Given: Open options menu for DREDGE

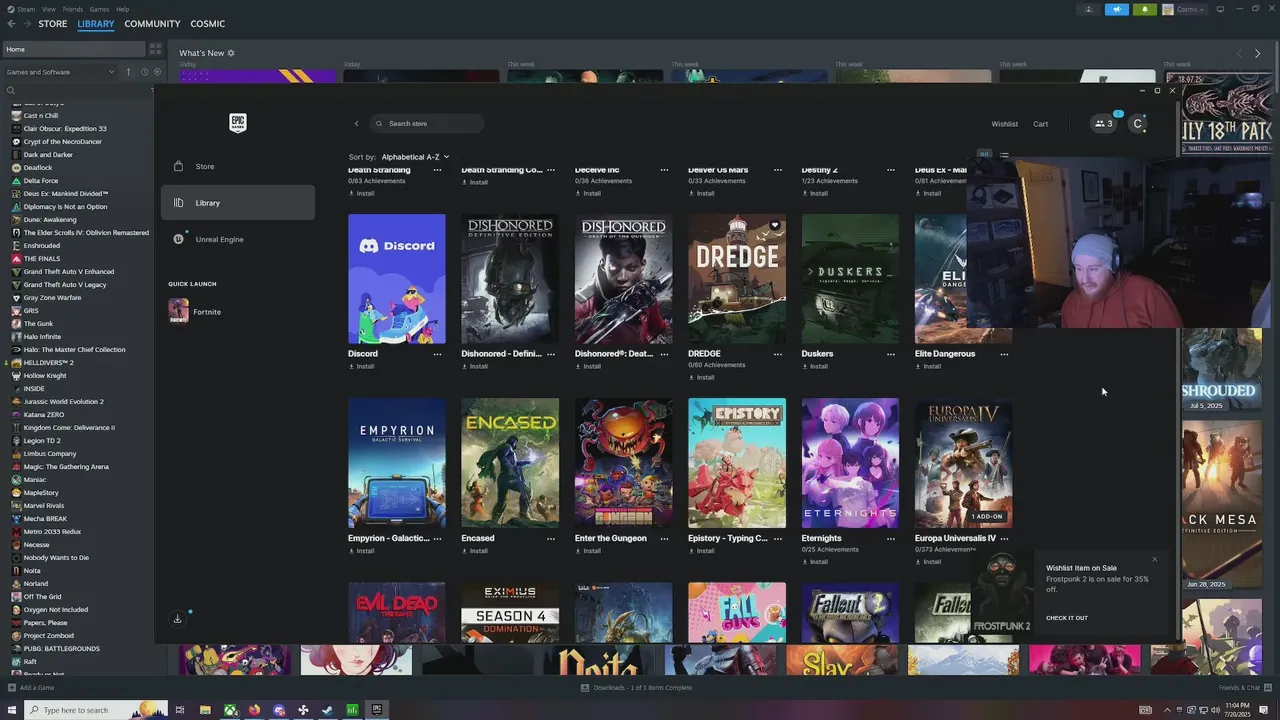Looking at the screenshot, I should [x=777, y=354].
